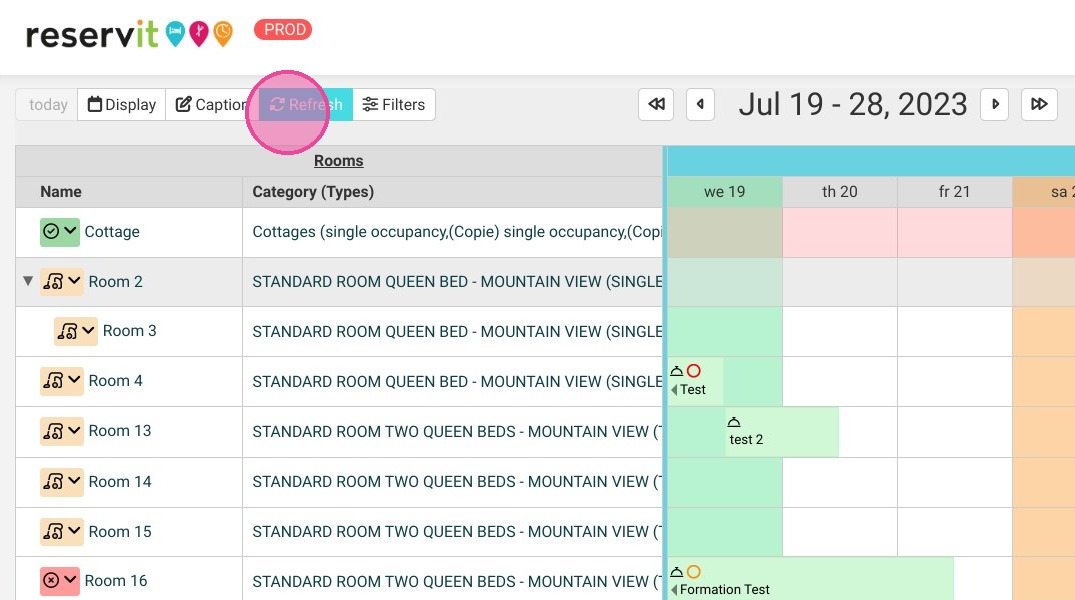Open Room 15 status chevron
The height and width of the screenshot is (600, 1075).
pyautogui.click(x=74, y=531)
